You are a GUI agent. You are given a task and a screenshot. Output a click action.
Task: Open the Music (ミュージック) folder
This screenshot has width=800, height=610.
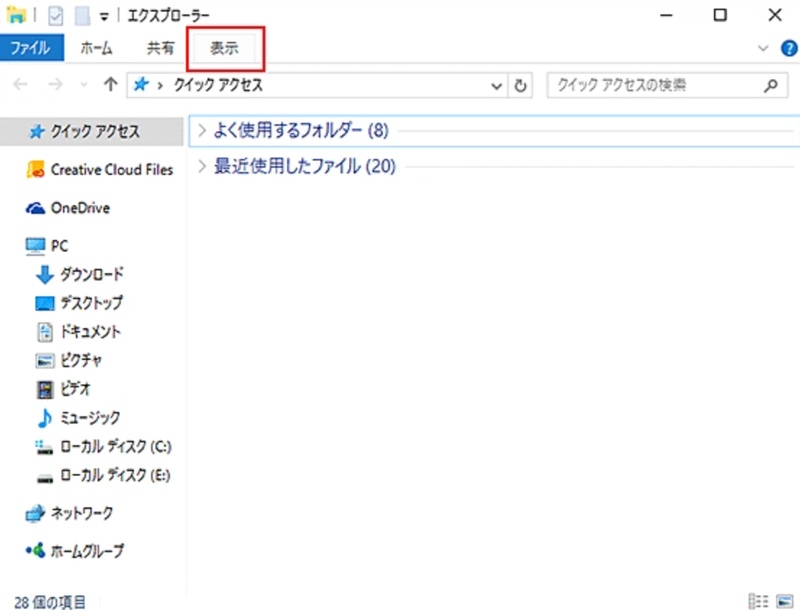coord(90,418)
